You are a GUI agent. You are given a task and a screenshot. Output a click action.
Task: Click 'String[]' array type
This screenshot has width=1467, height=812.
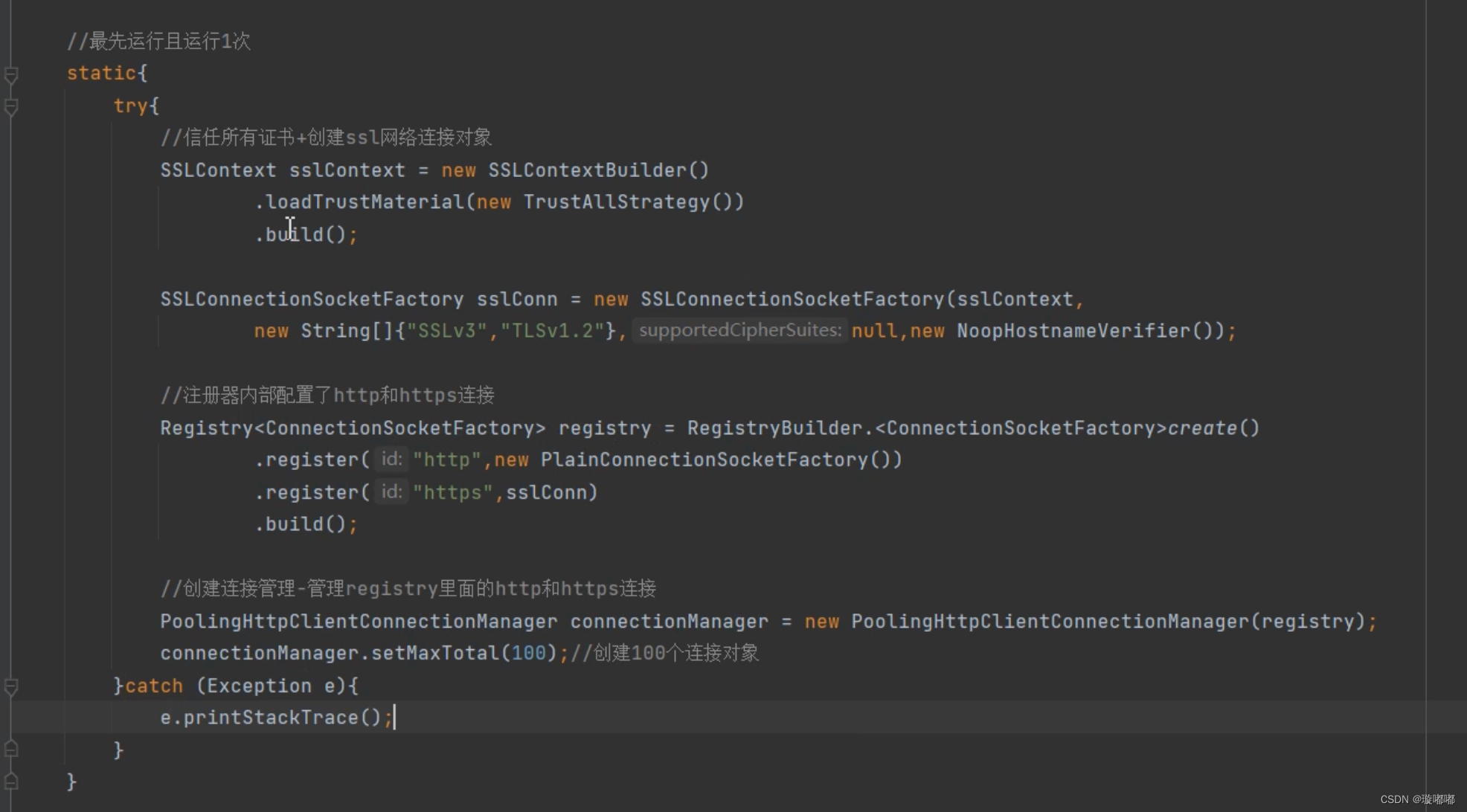coord(347,331)
